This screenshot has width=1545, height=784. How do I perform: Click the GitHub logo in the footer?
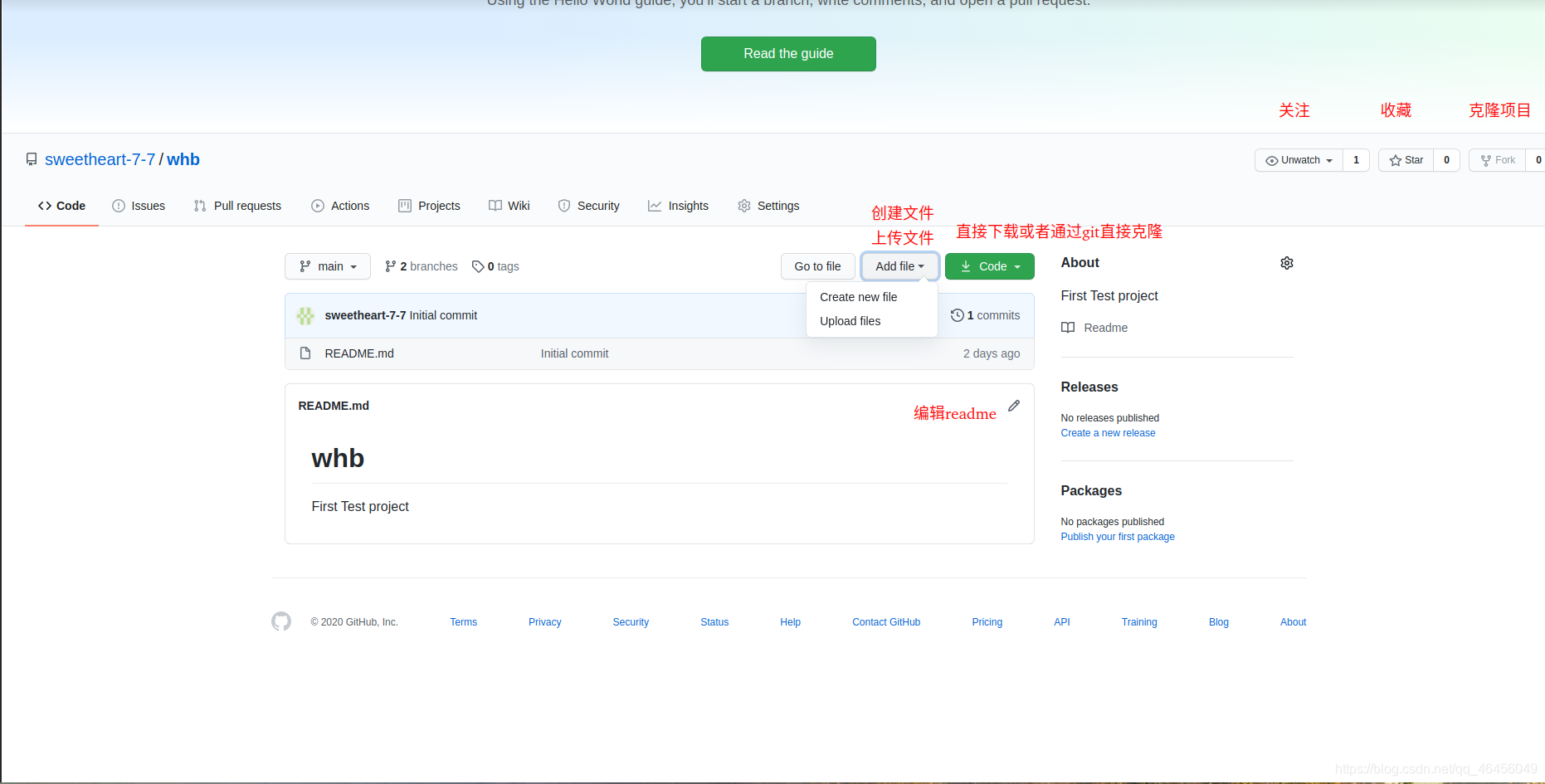(281, 621)
